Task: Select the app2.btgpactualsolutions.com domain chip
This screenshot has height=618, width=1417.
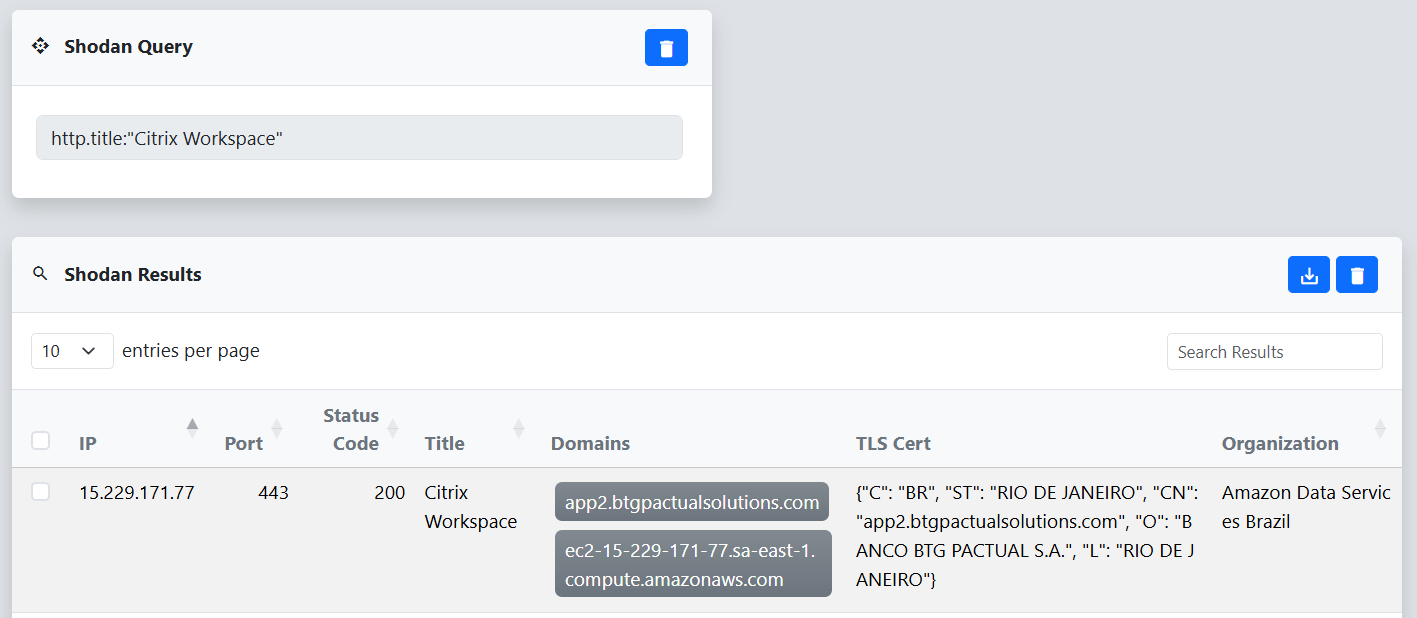Action: [x=691, y=501]
